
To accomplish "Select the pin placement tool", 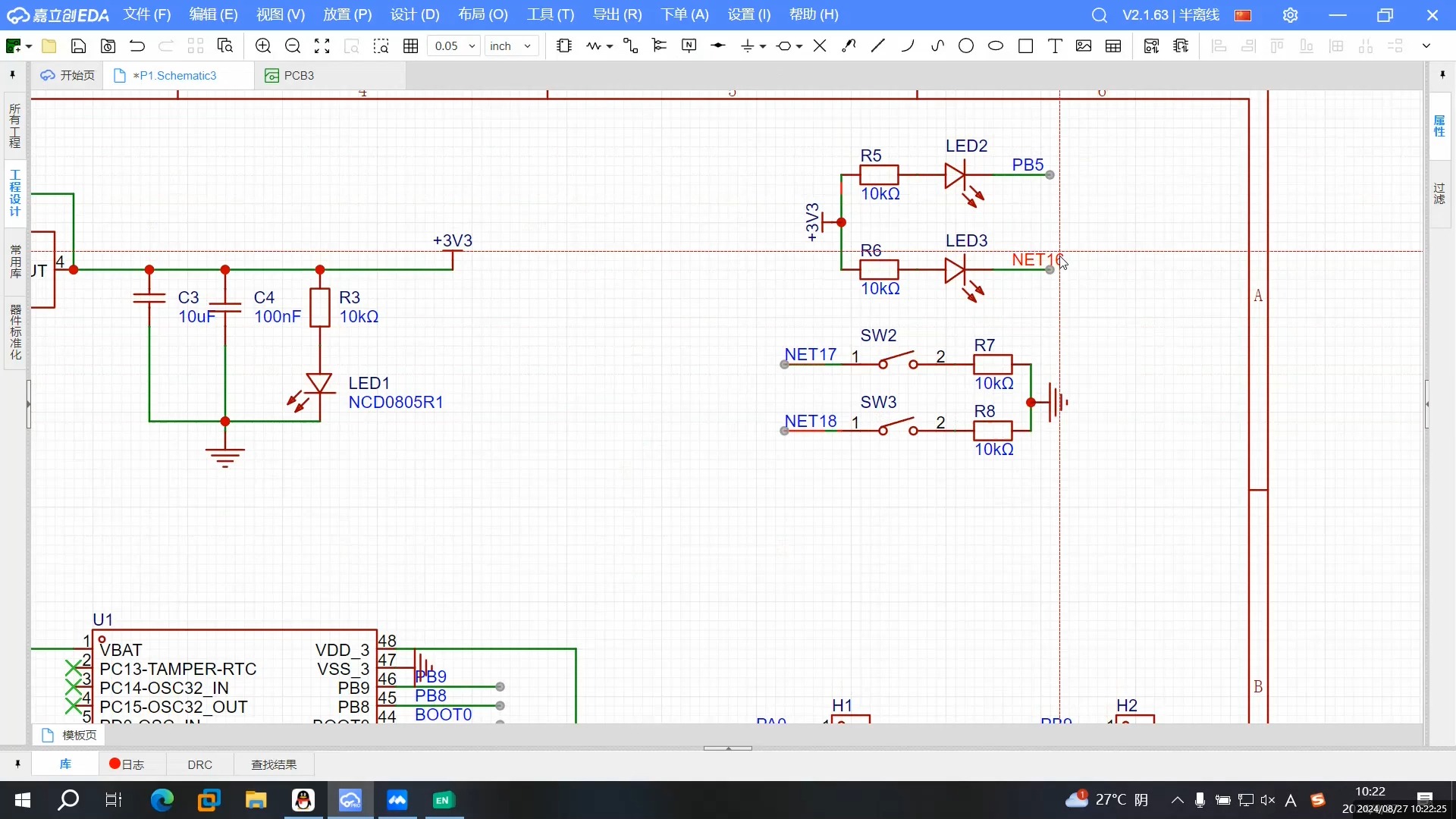I will pos(718,46).
